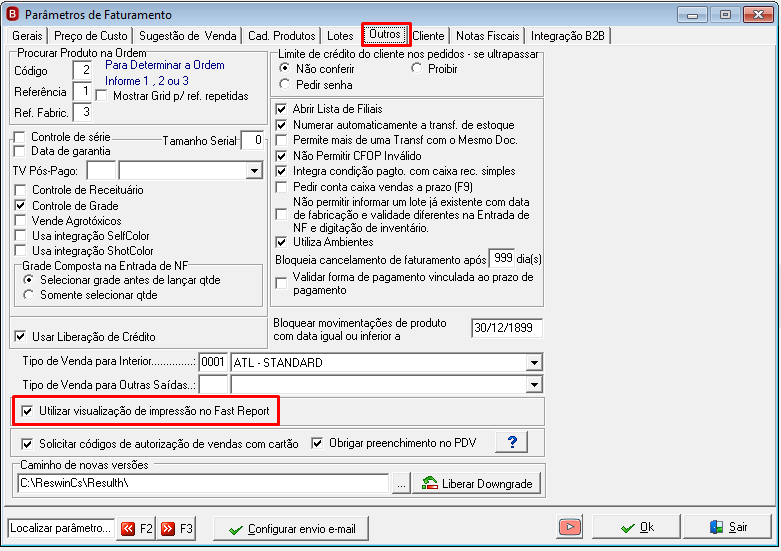Confirm with the Ok button
This screenshot has width=781, height=551.
(x=637, y=527)
